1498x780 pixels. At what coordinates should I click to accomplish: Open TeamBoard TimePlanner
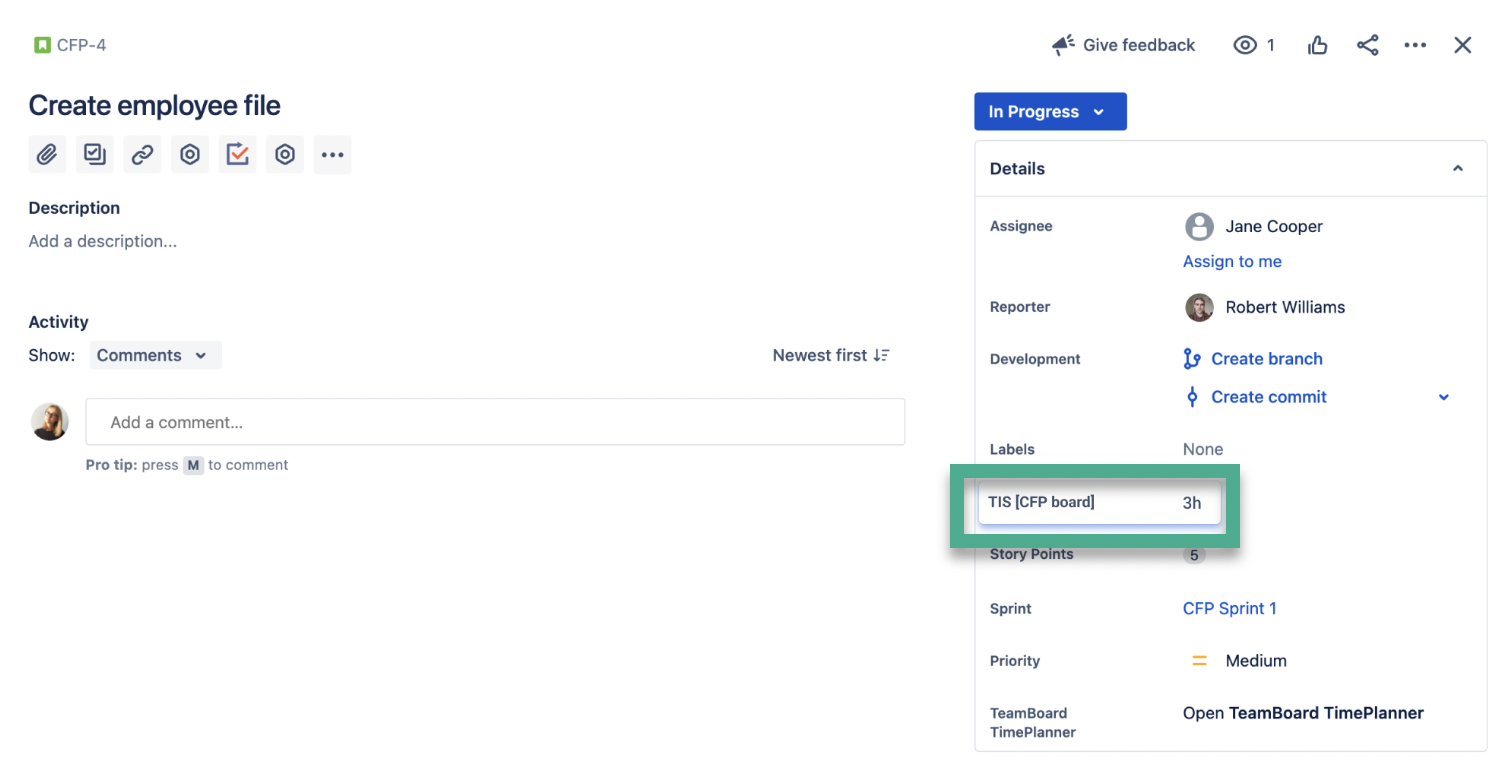click(x=1302, y=713)
